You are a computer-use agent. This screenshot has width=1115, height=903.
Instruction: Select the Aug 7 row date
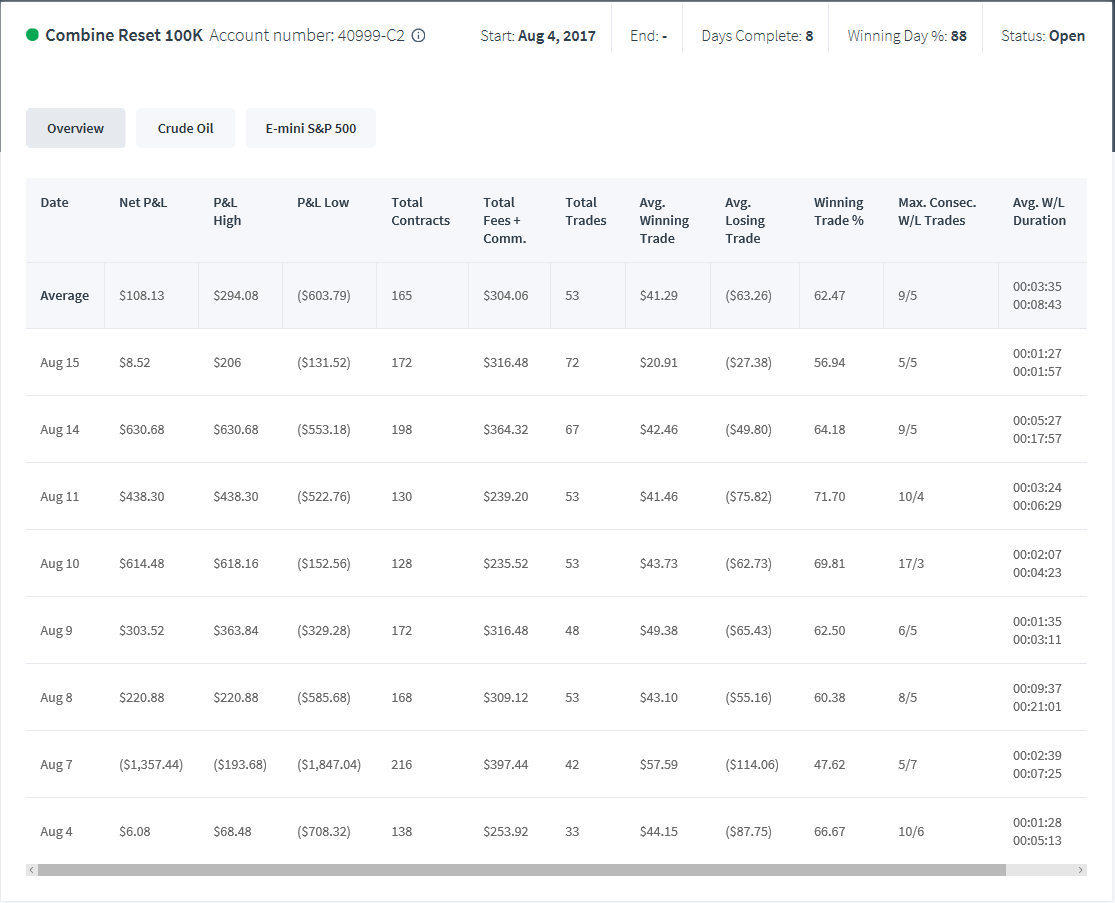56,765
